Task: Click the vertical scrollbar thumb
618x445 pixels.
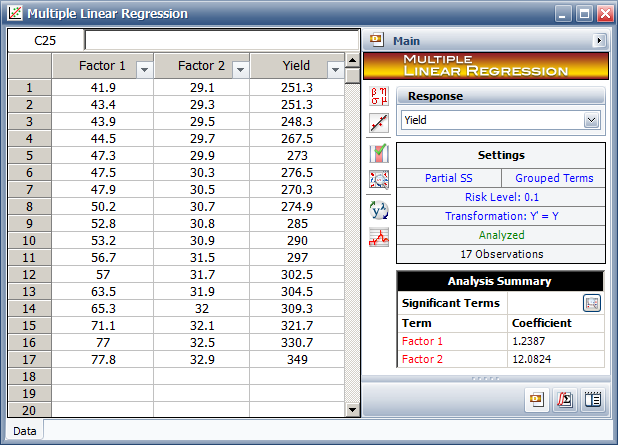Action: (x=352, y=75)
